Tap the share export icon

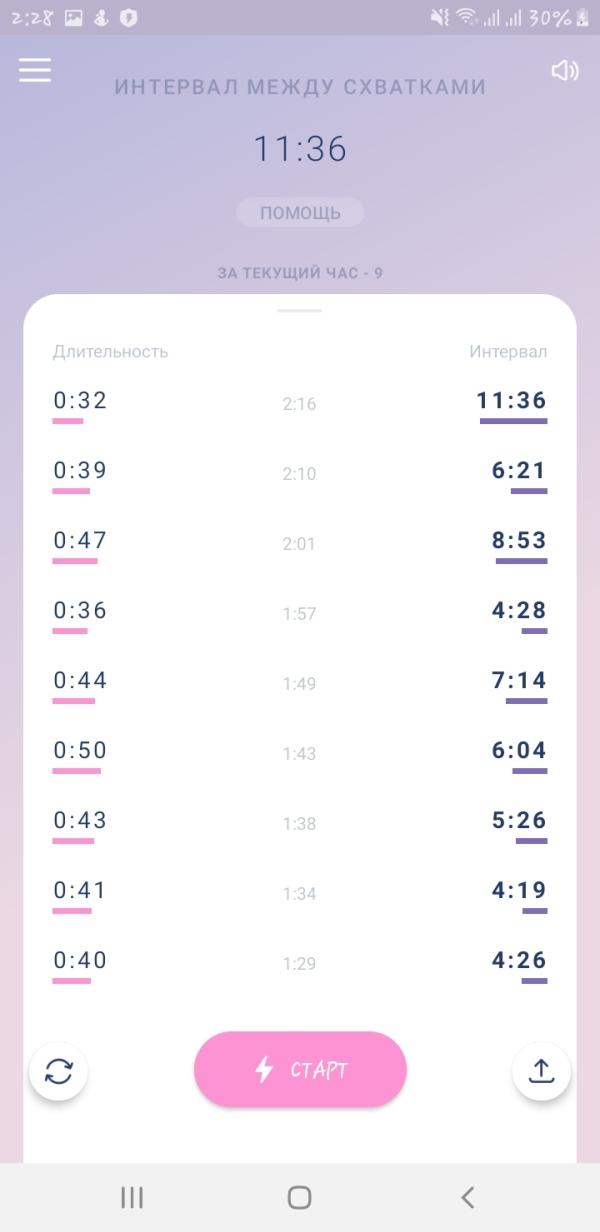click(x=541, y=1071)
